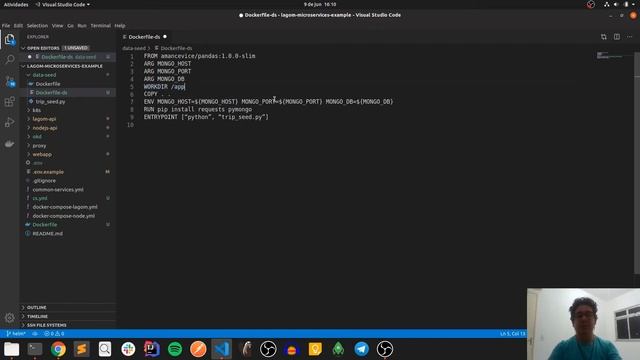Open the Run and Debug view

pos(9,122)
